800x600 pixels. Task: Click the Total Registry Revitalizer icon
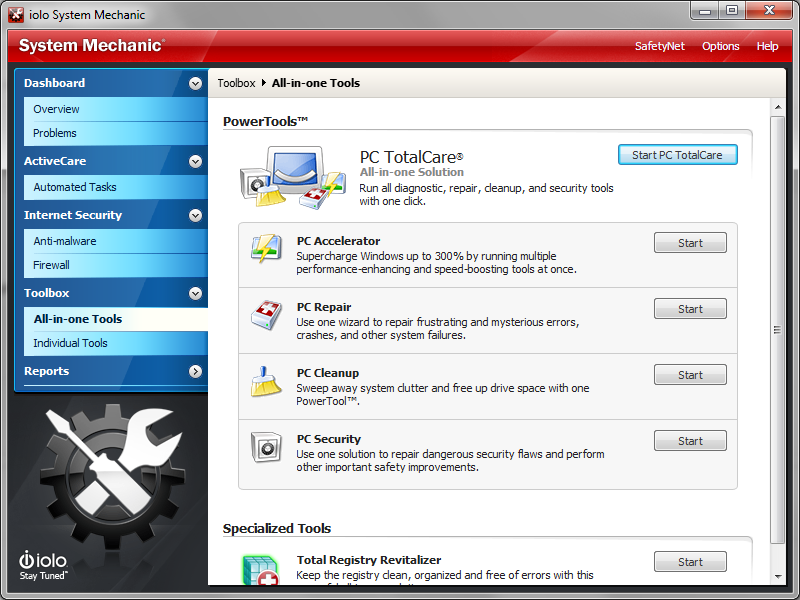[260, 569]
